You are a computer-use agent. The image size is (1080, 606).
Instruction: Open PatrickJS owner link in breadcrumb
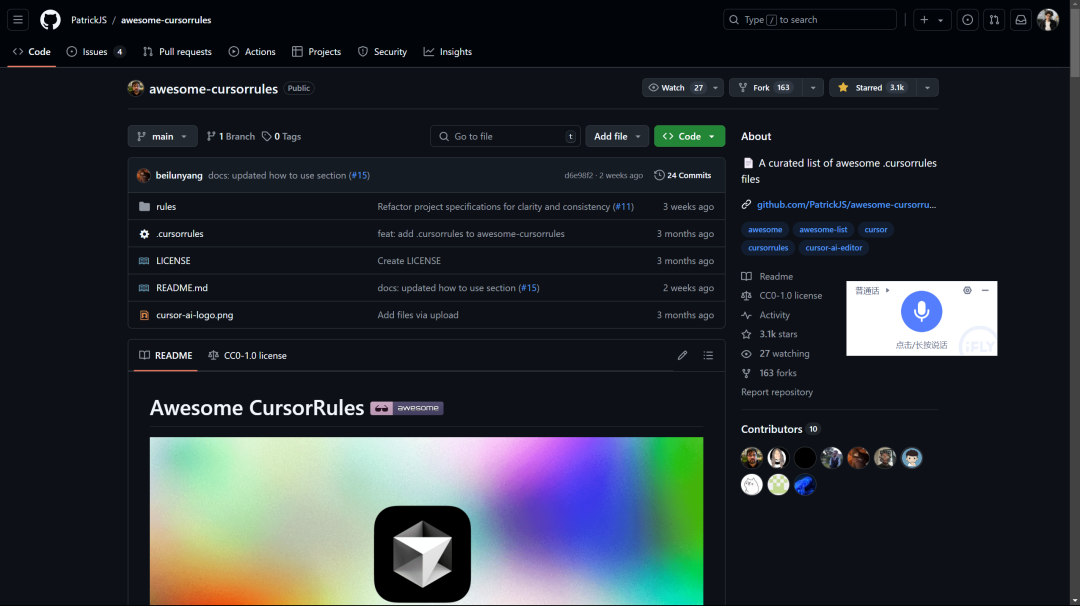click(89, 20)
